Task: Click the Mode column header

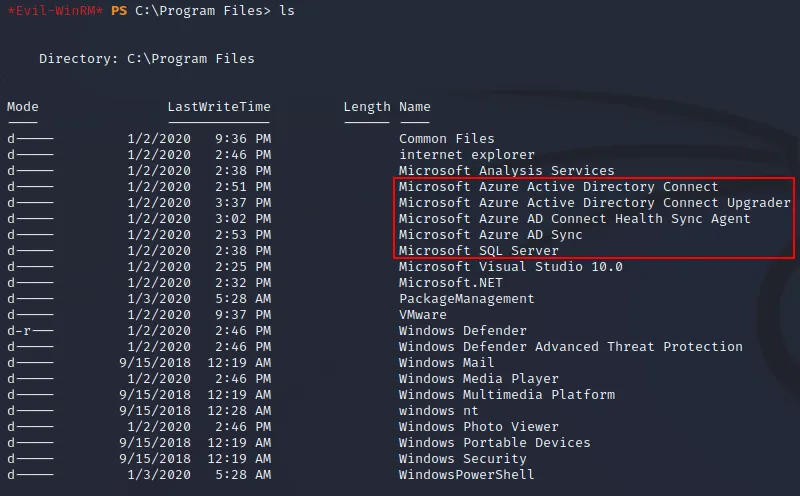Action: point(22,107)
